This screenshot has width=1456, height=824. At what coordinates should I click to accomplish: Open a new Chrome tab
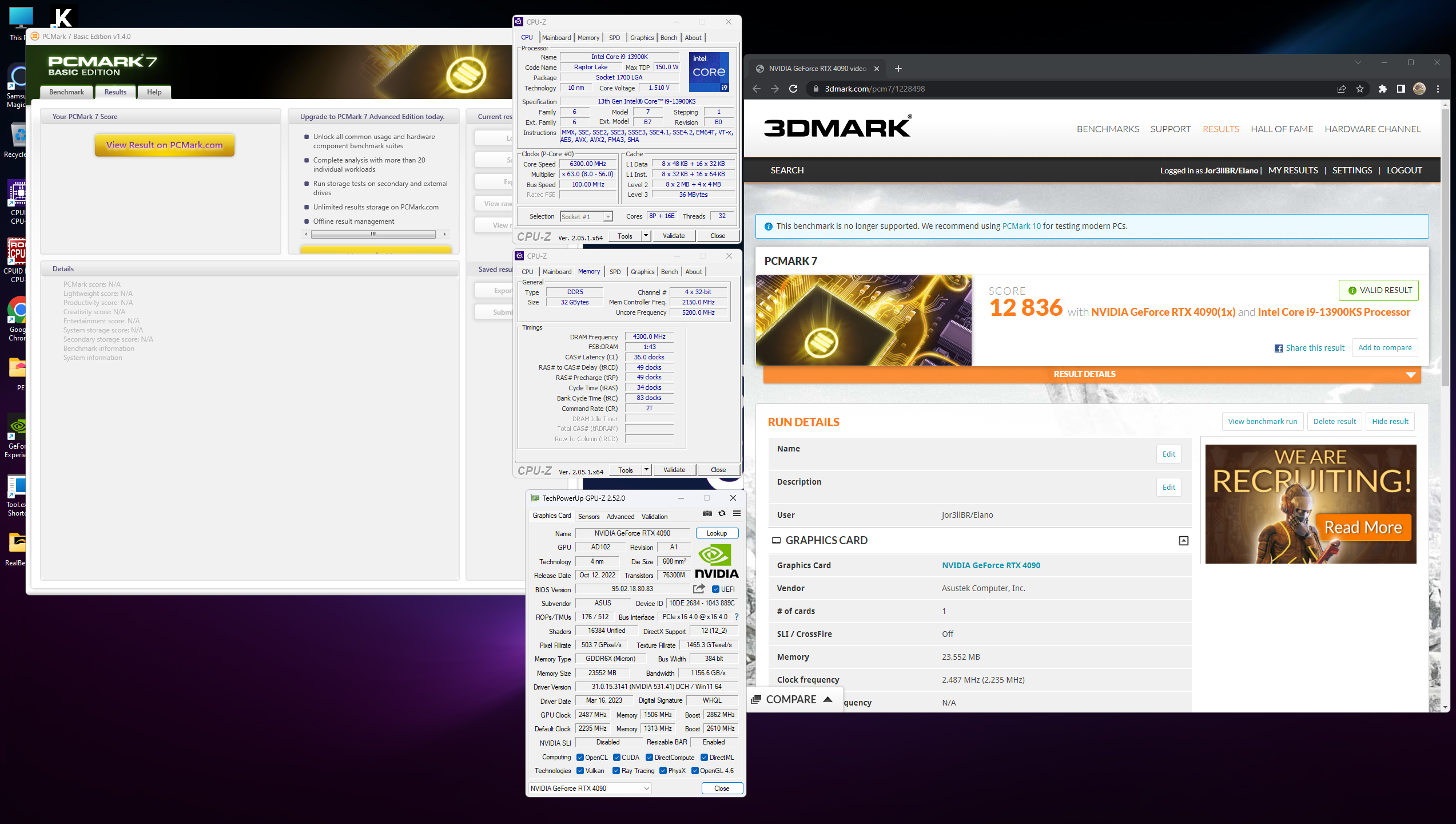898,69
